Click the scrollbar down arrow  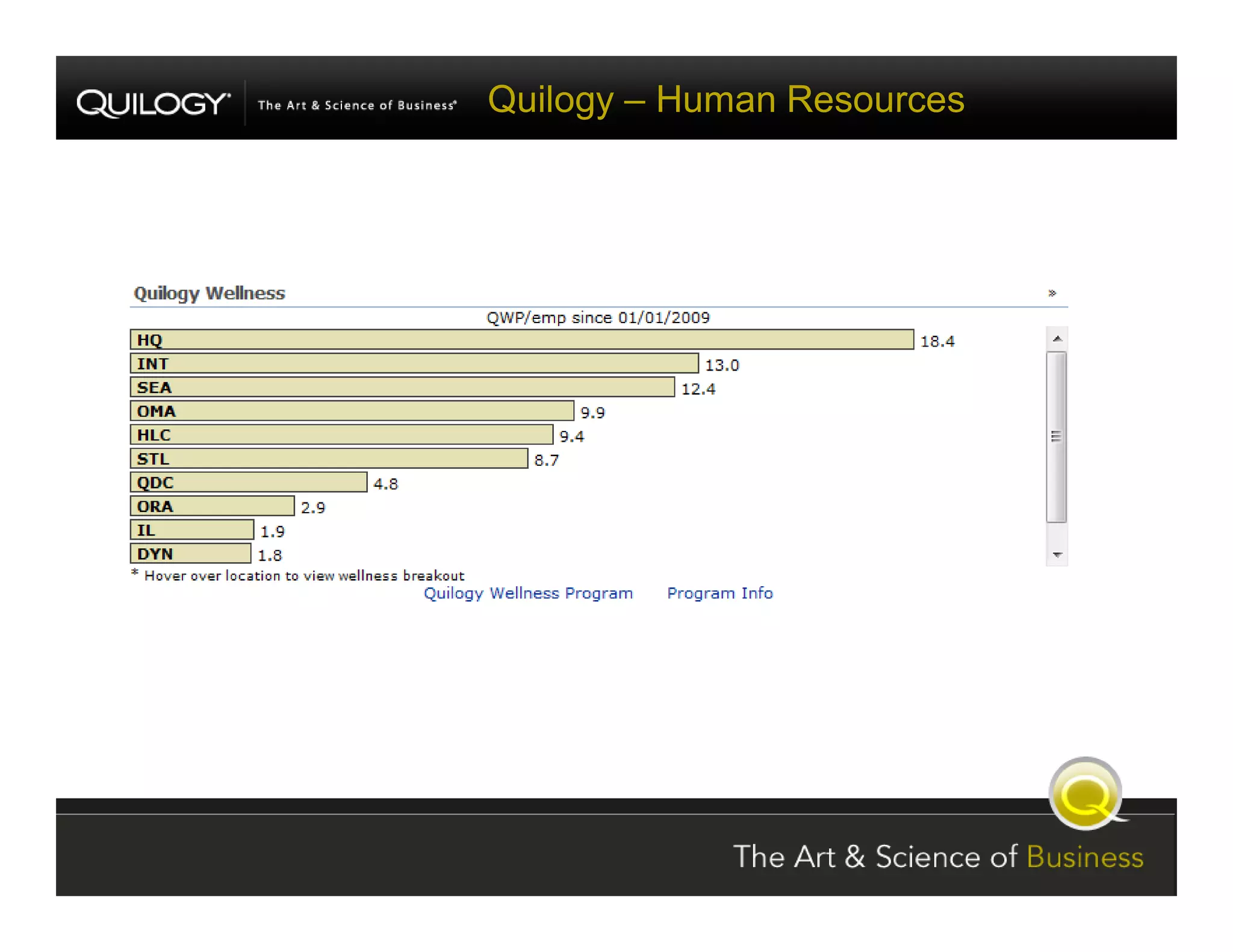(1057, 554)
